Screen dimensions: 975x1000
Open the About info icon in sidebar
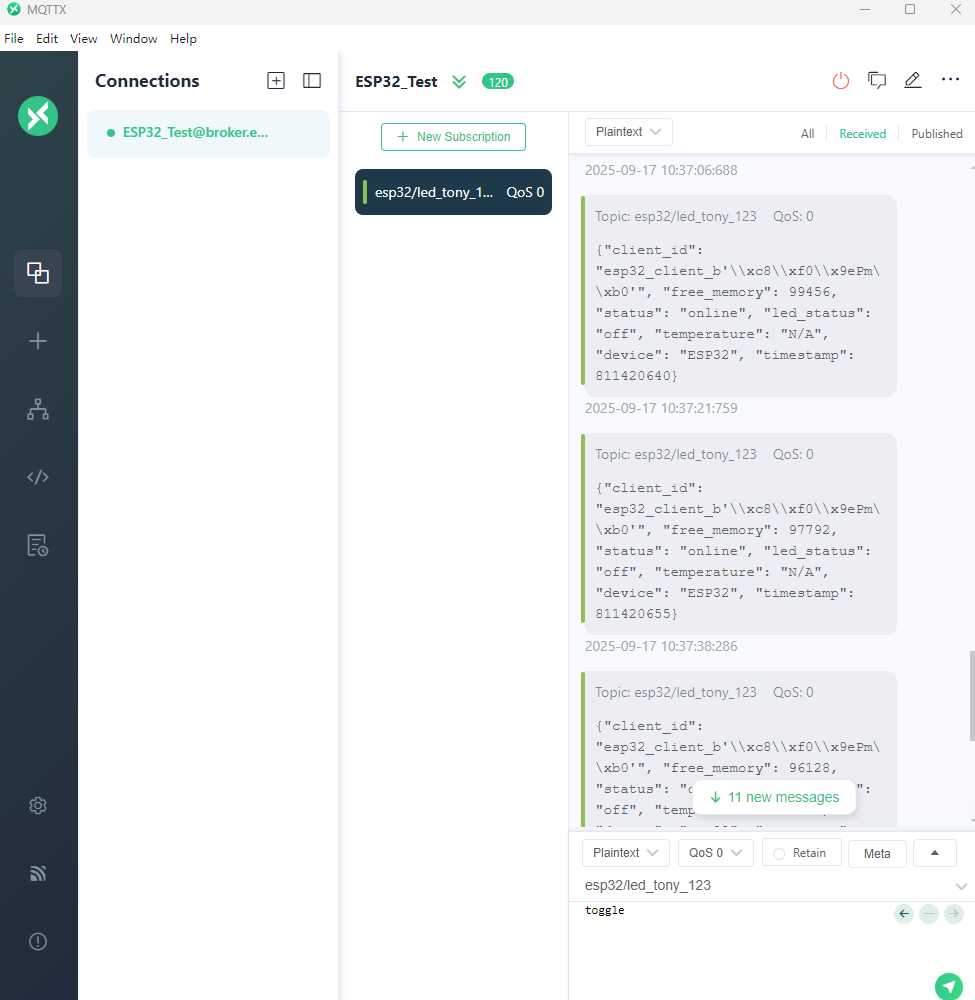tap(38, 941)
